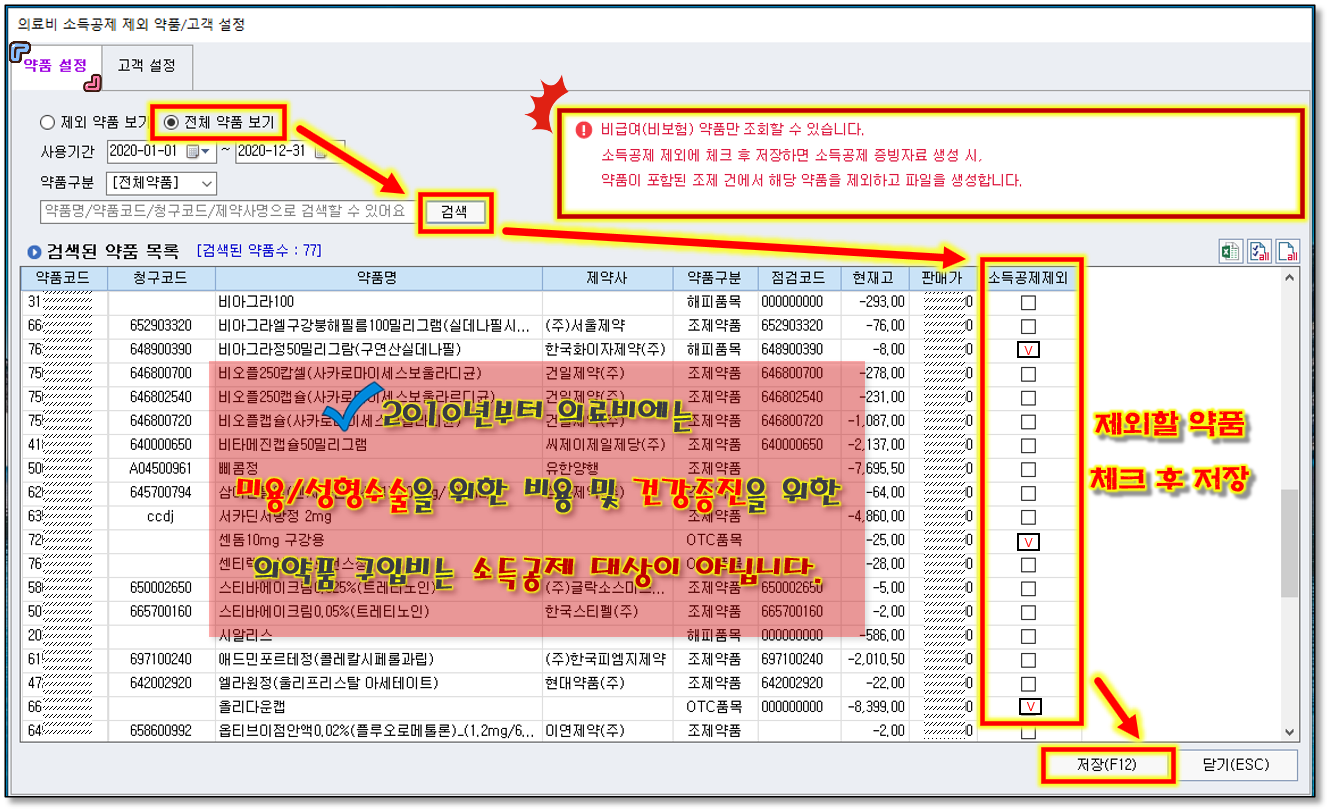Click the check-all document icon
Viewport: 1331px width, 810px height.
point(1259,251)
